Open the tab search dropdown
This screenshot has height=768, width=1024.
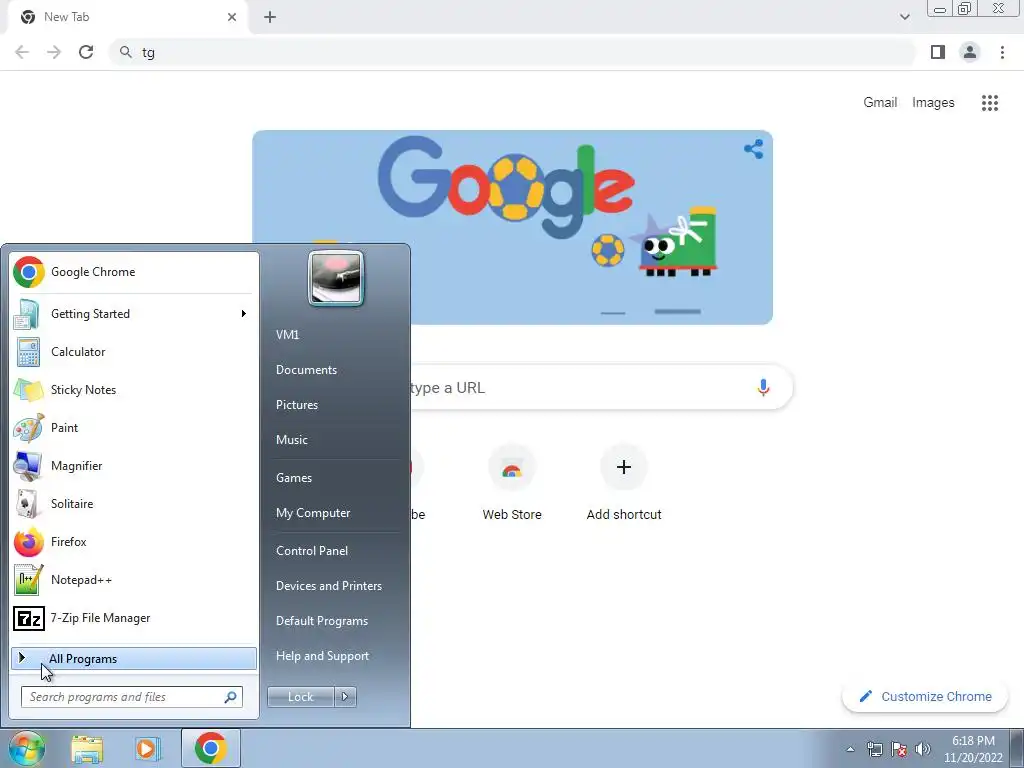[904, 17]
